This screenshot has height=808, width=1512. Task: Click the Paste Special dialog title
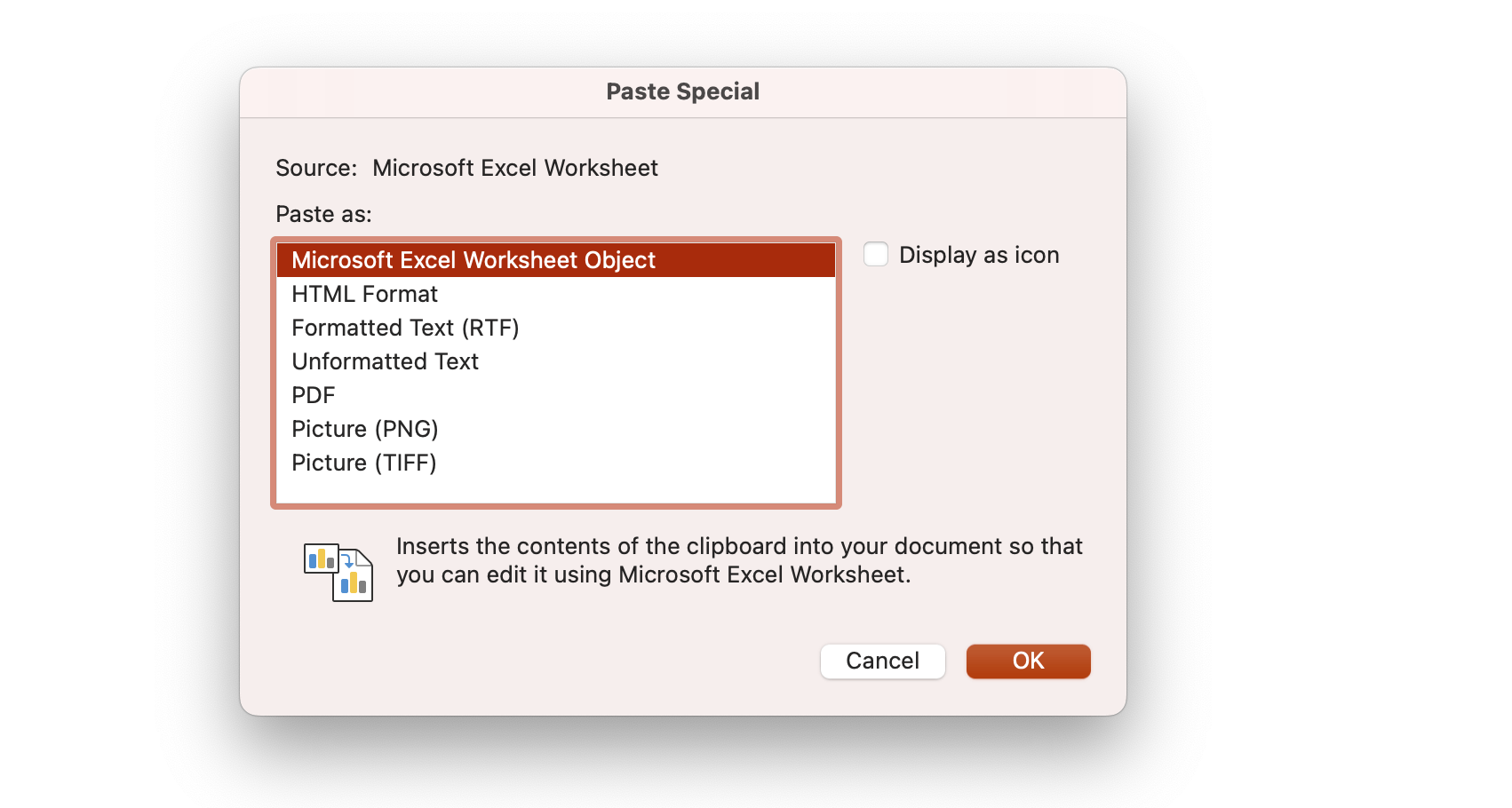pyautogui.click(x=682, y=91)
